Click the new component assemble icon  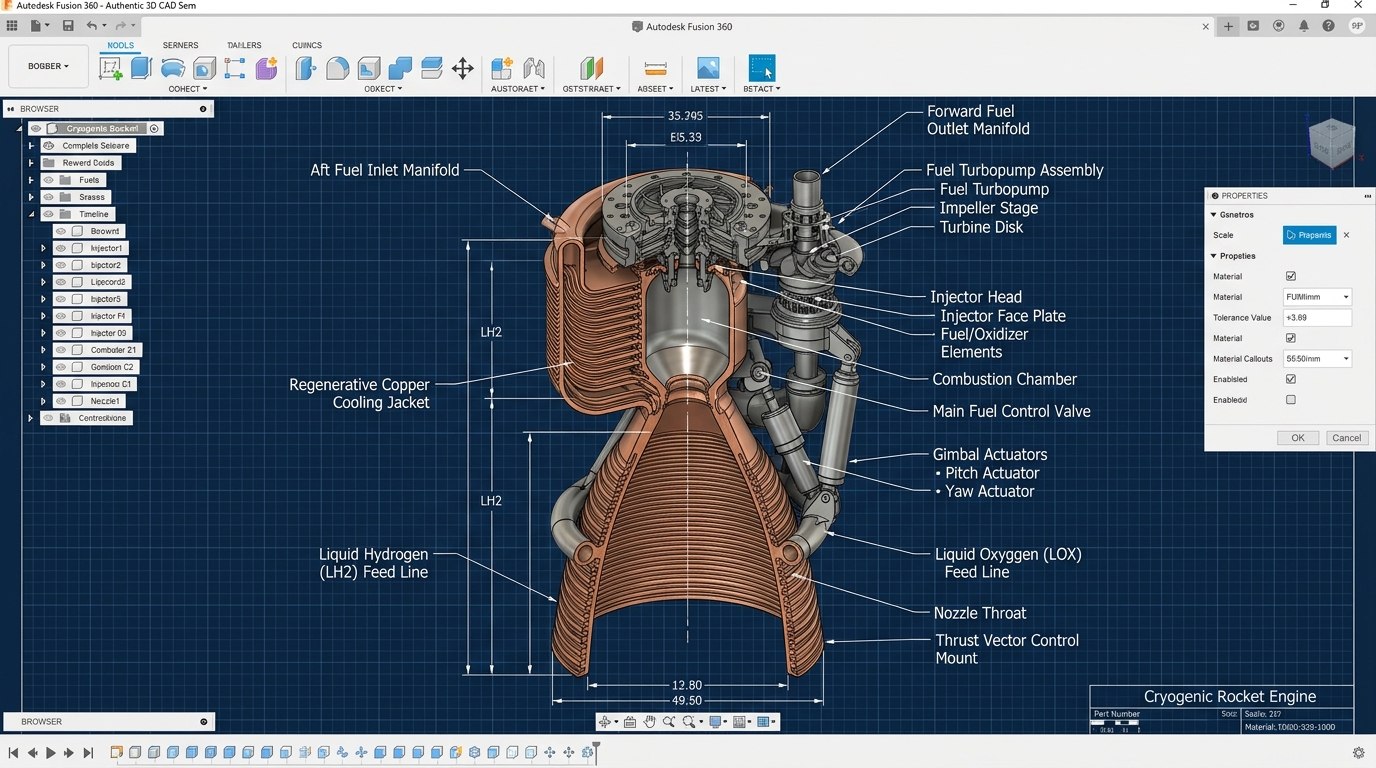[502, 68]
